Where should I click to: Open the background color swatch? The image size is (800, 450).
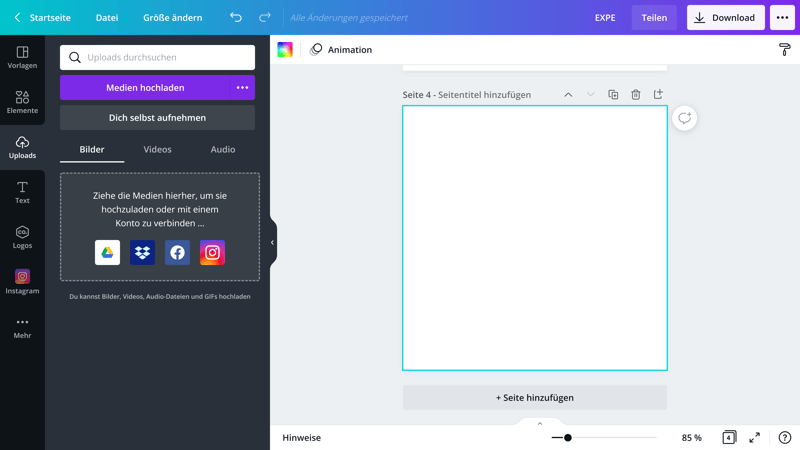point(285,49)
